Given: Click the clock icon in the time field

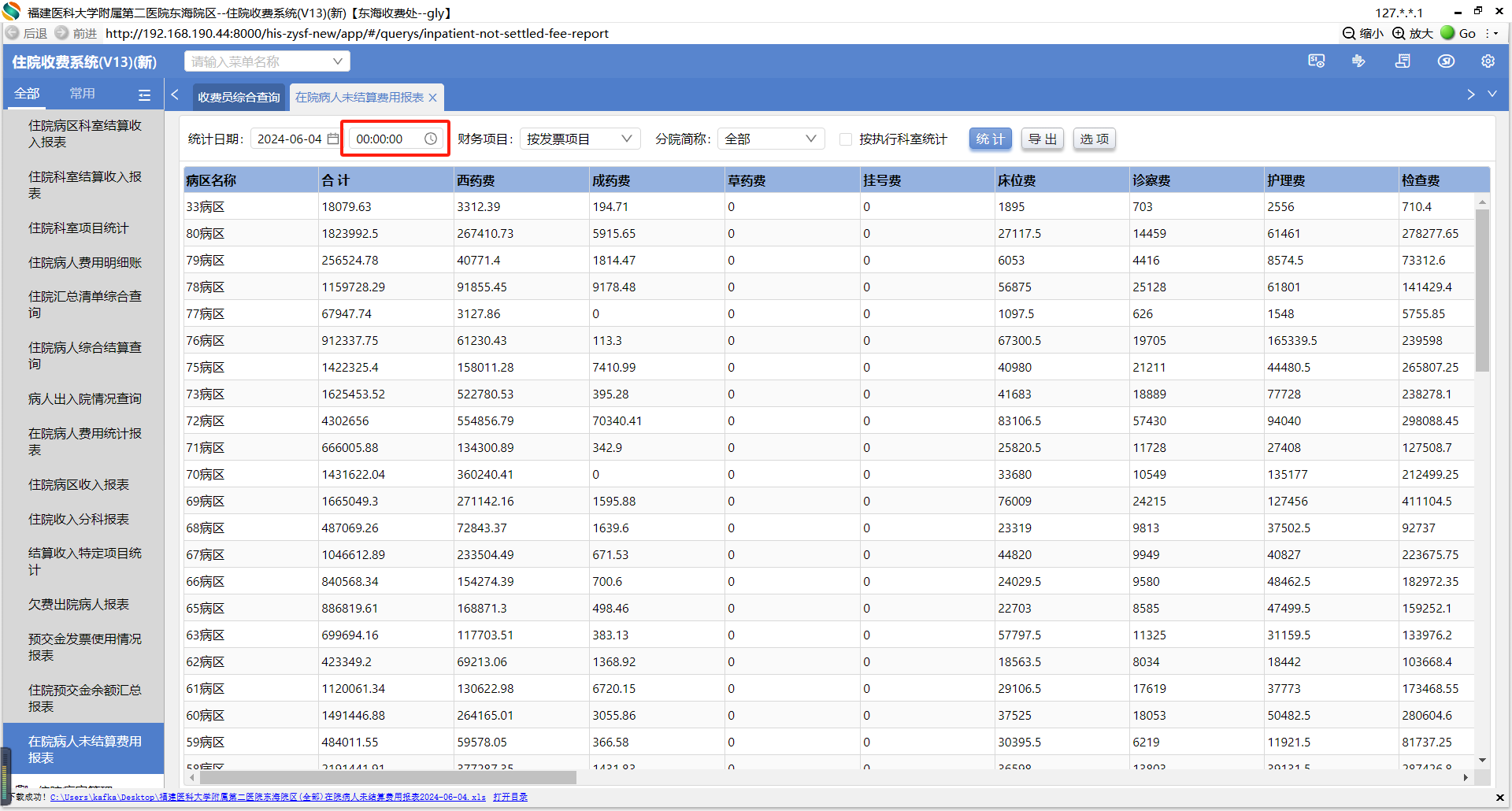Looking at the screenshot, I should coord(431,139).
